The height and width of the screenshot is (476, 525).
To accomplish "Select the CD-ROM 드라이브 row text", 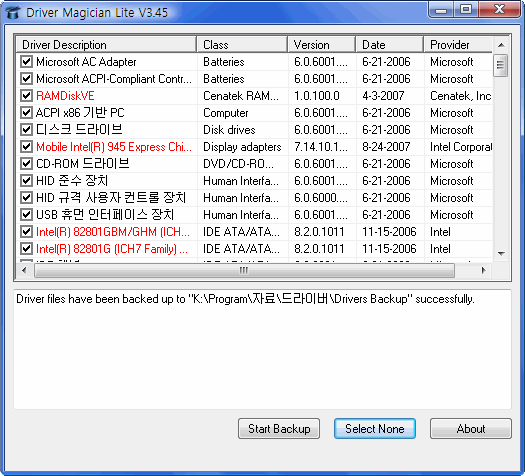I will (x=83, y=164).
